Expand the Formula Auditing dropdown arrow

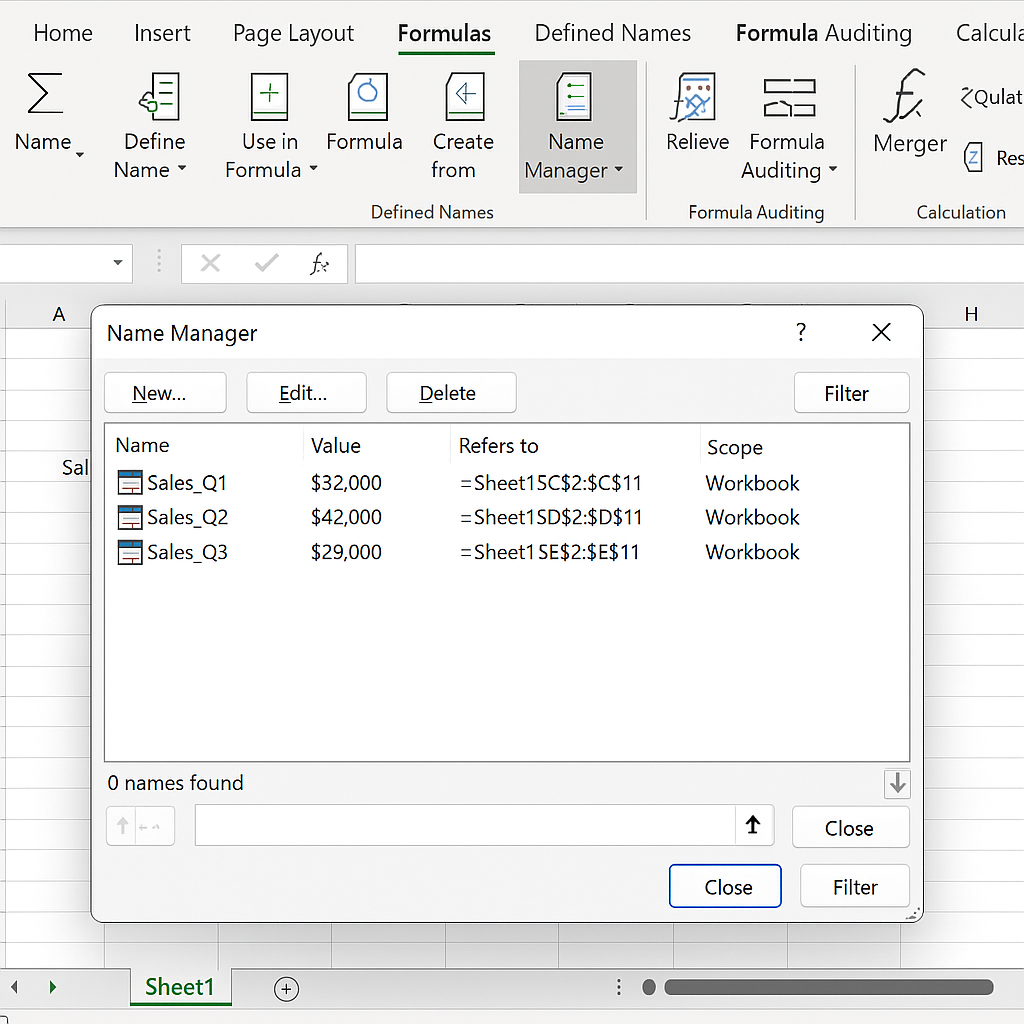tap(833, 169)
